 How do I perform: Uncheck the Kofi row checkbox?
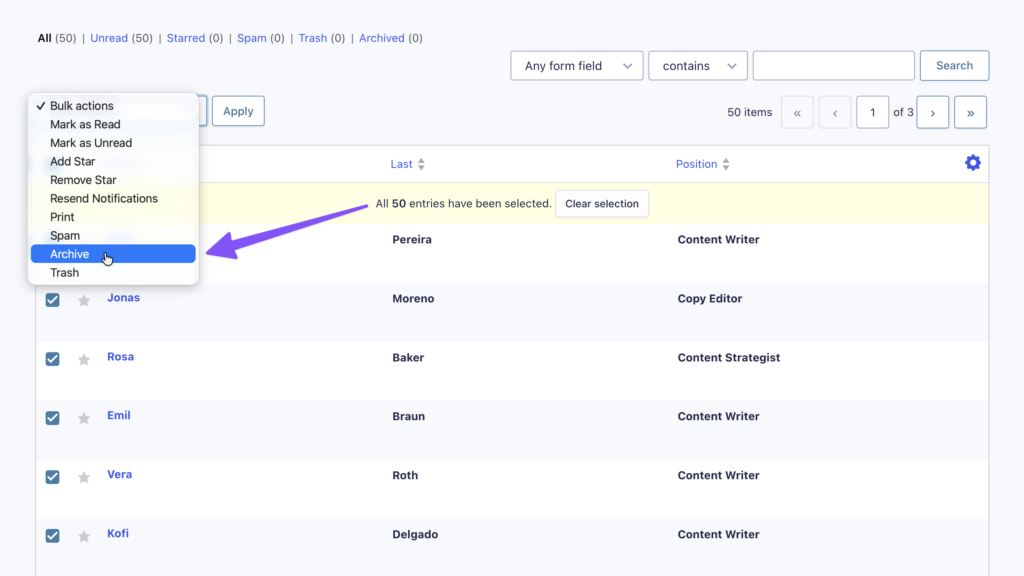click(x=52, y=536)
